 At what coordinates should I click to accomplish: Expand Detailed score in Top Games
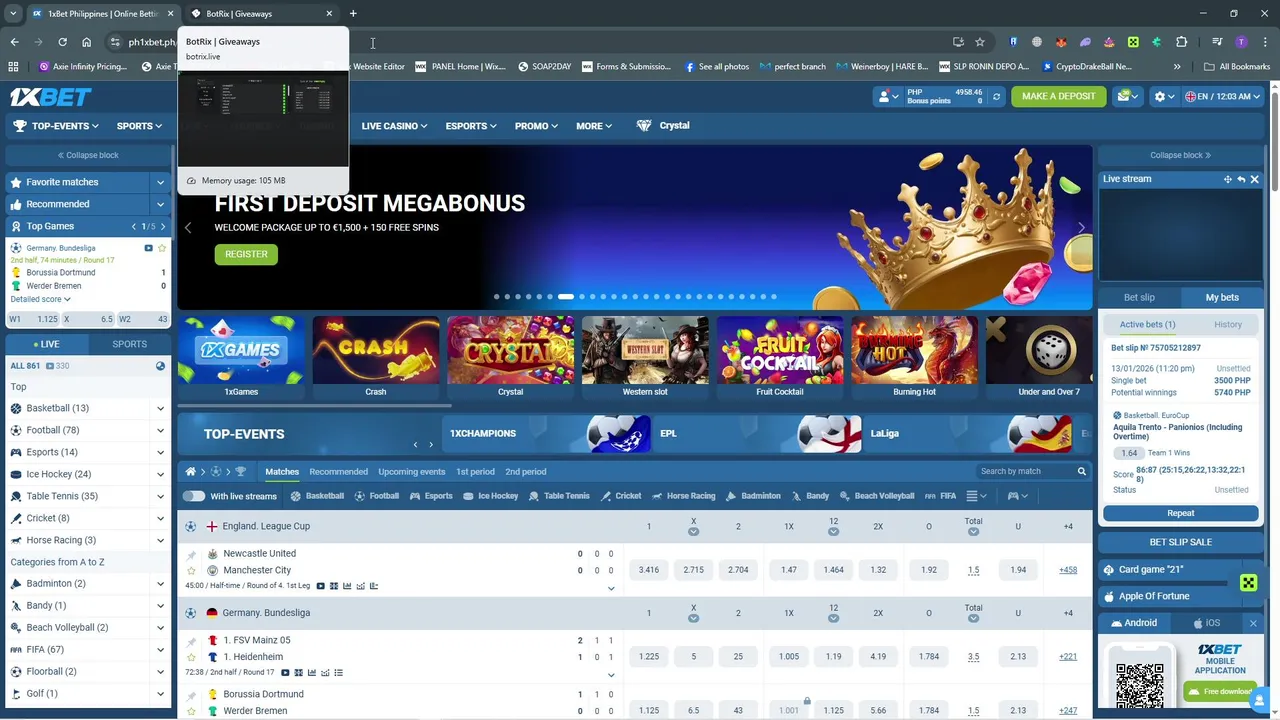click(40, 299)
